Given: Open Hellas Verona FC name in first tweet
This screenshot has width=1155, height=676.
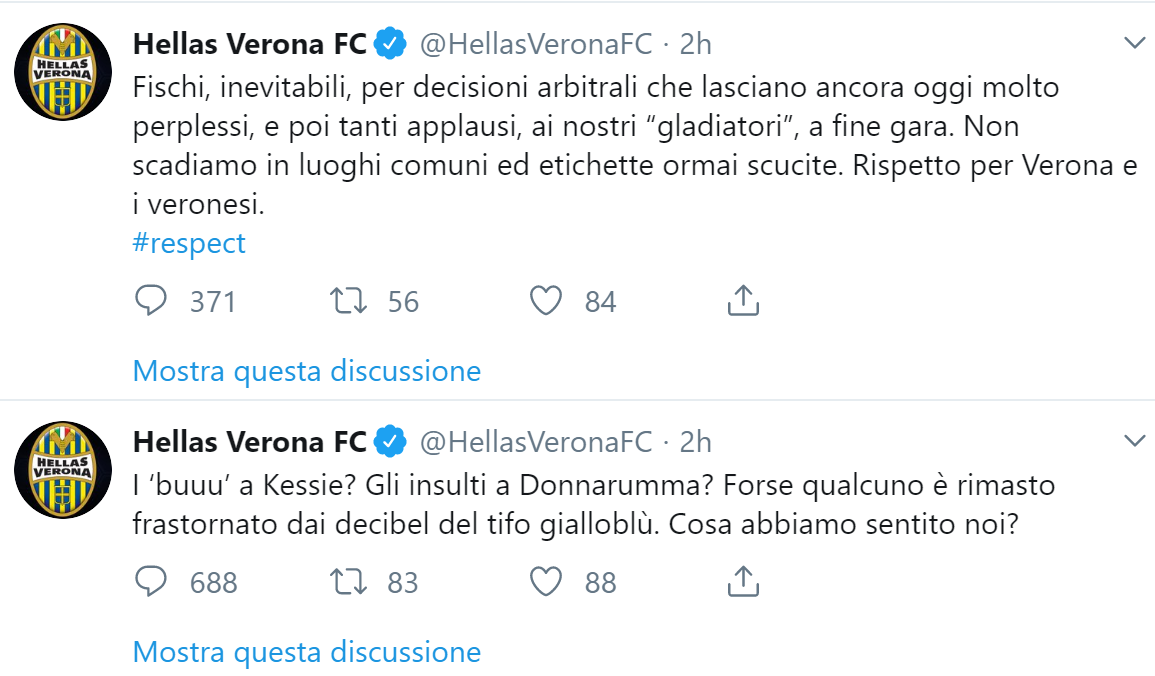Looking at the screenshot, I should [250, 44].
